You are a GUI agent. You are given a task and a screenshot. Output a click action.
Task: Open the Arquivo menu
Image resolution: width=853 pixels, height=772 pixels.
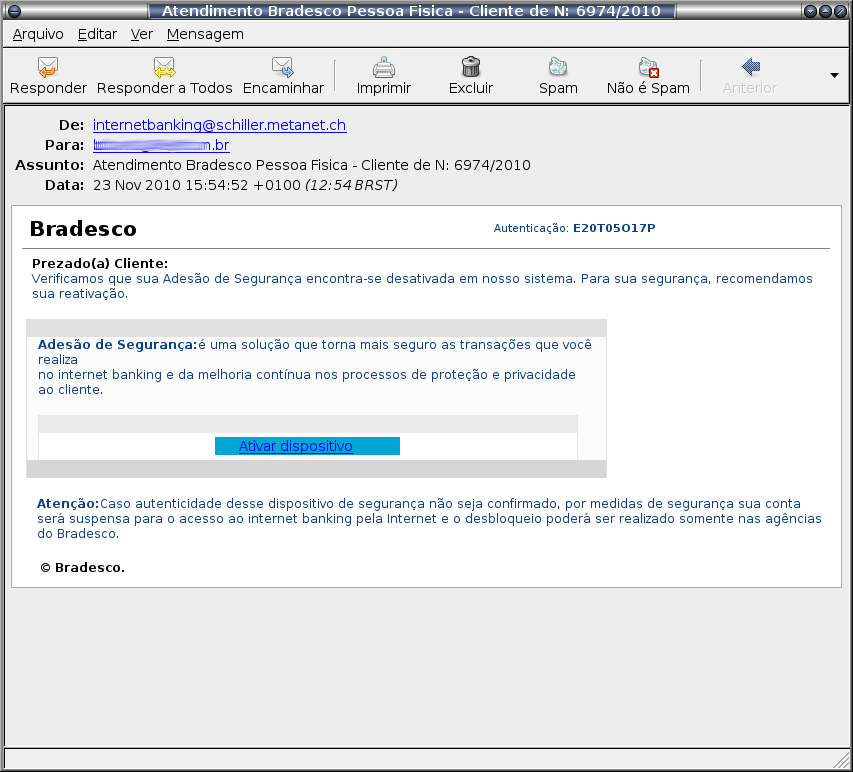pos(38,34)
